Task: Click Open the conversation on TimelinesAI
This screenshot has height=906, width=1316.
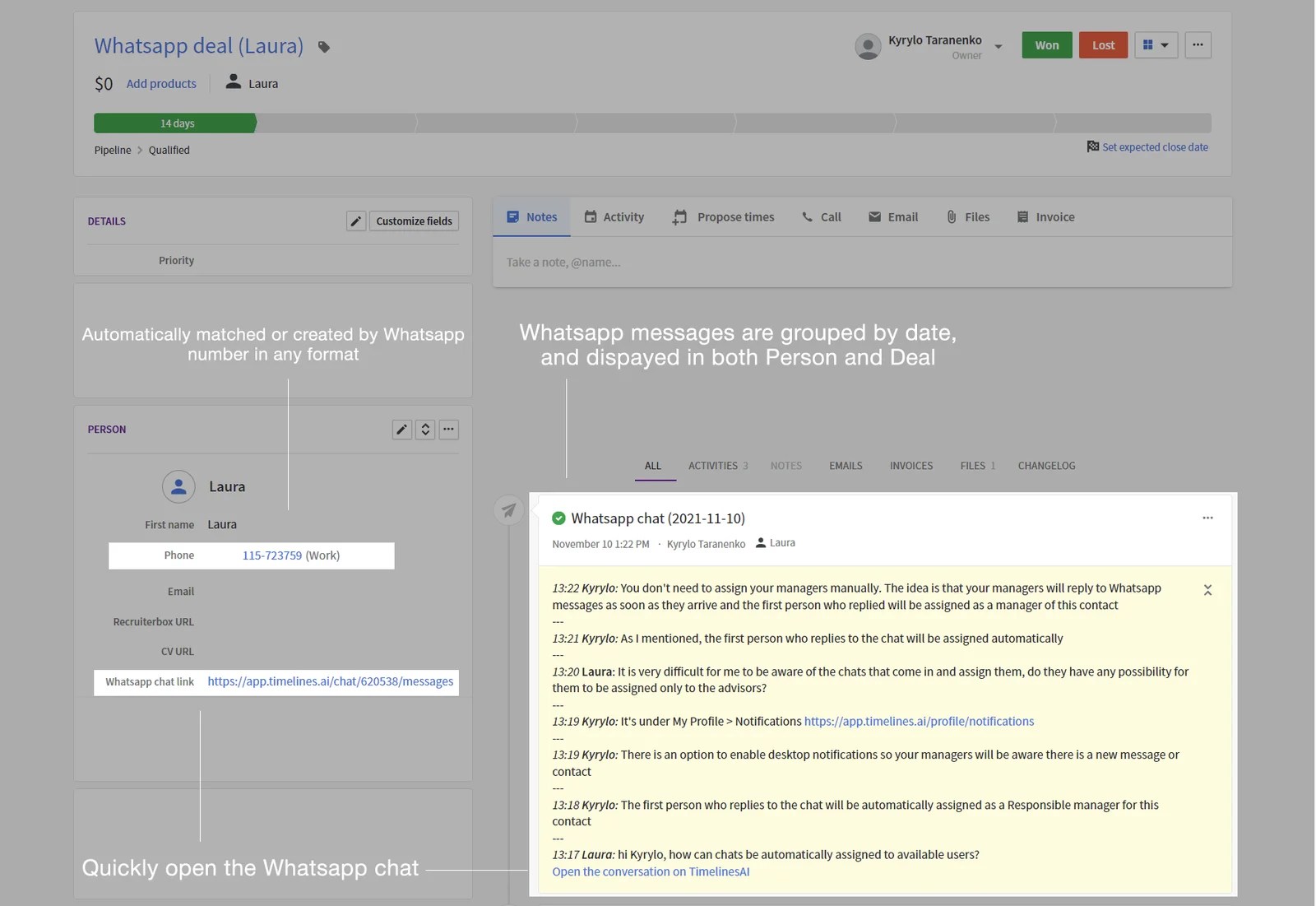Action: [x=651, y=872]
